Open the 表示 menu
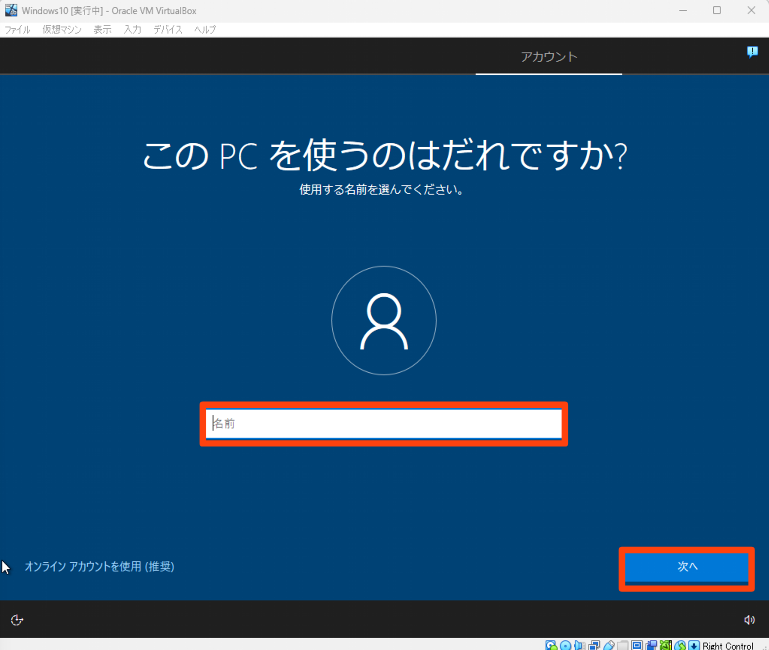 (103, 29)
